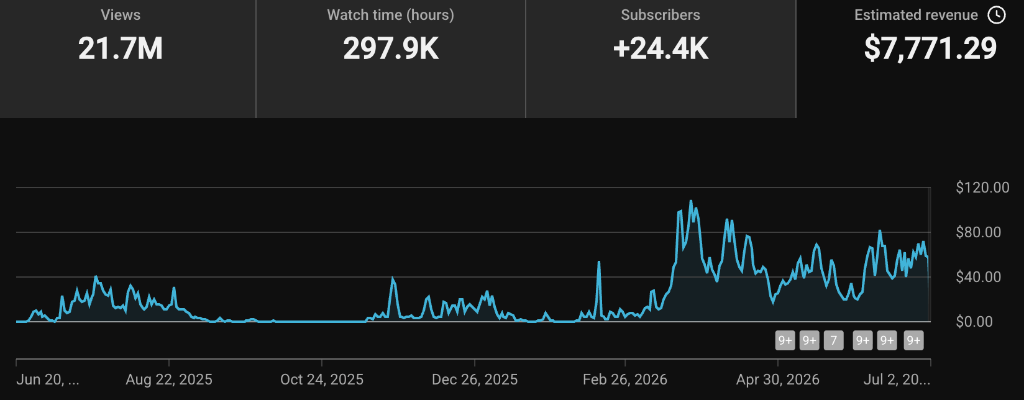Click the Oct 24, 2025 axis date

pos(322,380)
